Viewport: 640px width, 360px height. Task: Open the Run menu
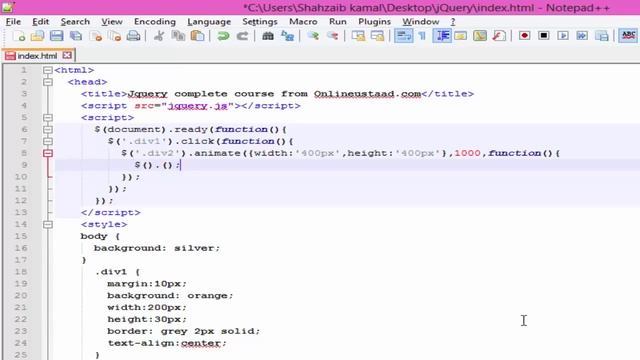click(x=338, y=22)
